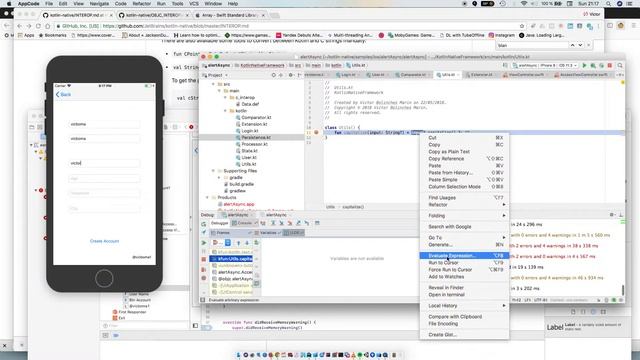Click Resume Program icon in debug sidebar
Image resolution: width=640 pixels, height=360 pixels.
pos(204,243)
